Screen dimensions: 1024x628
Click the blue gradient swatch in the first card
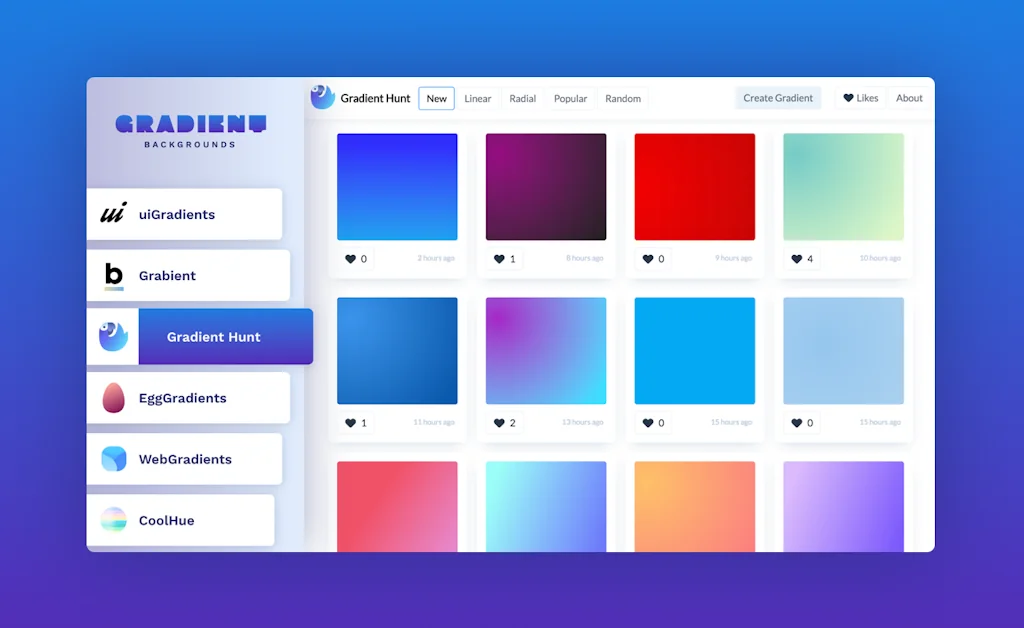coord(397,186)
